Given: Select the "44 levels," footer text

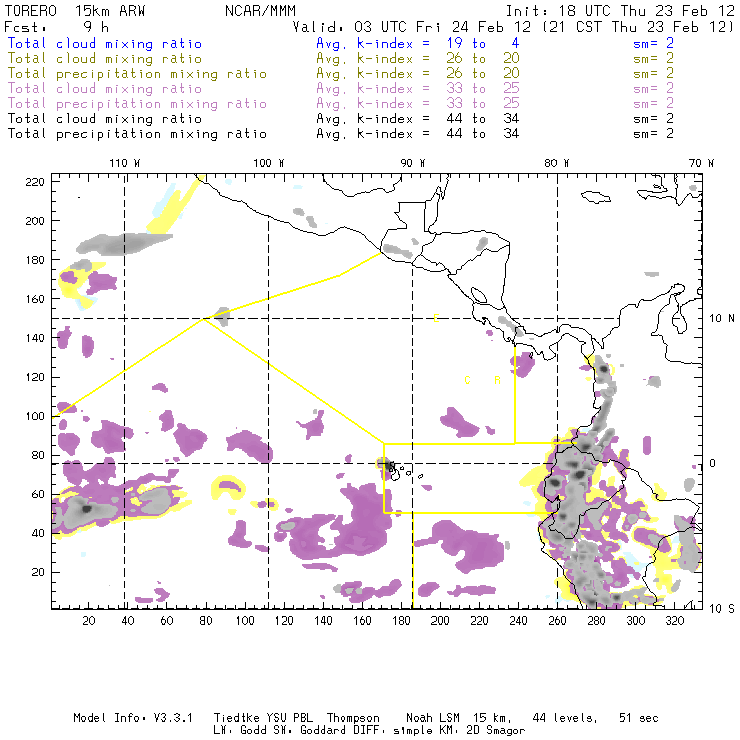Looking at the screenshot, I should pos(565,718).
